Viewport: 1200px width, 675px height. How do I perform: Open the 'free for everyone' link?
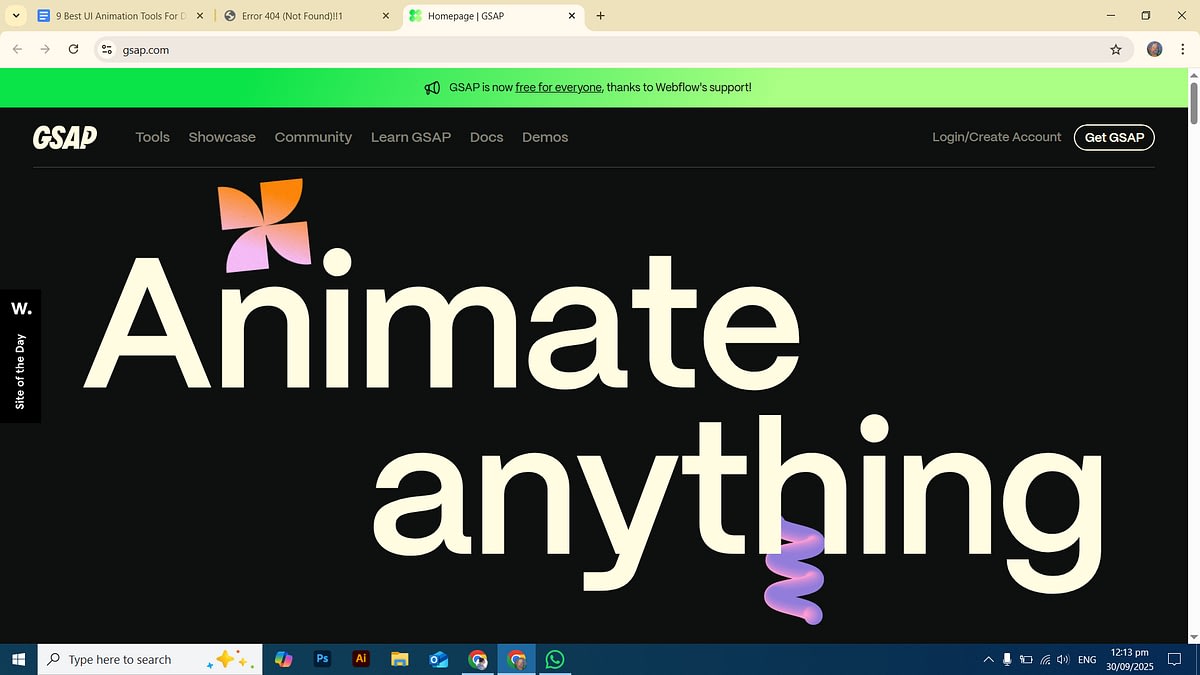click(x=557, y=87)
